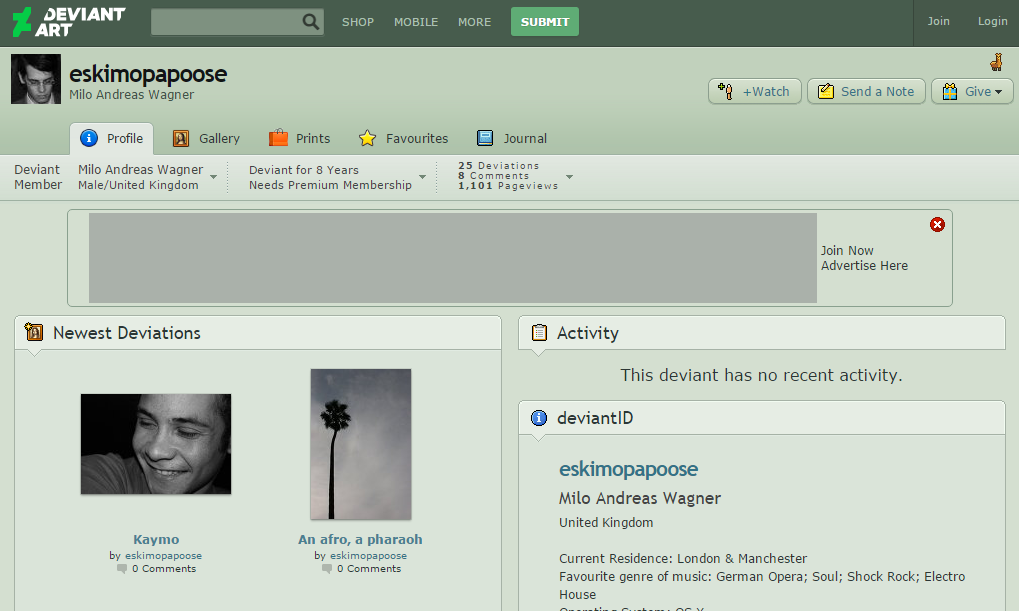The height and width of the screenshot is (611, 1019).
Task: Open the Give dropdown button
Action: pyautogui.click(x=972, y=92)
